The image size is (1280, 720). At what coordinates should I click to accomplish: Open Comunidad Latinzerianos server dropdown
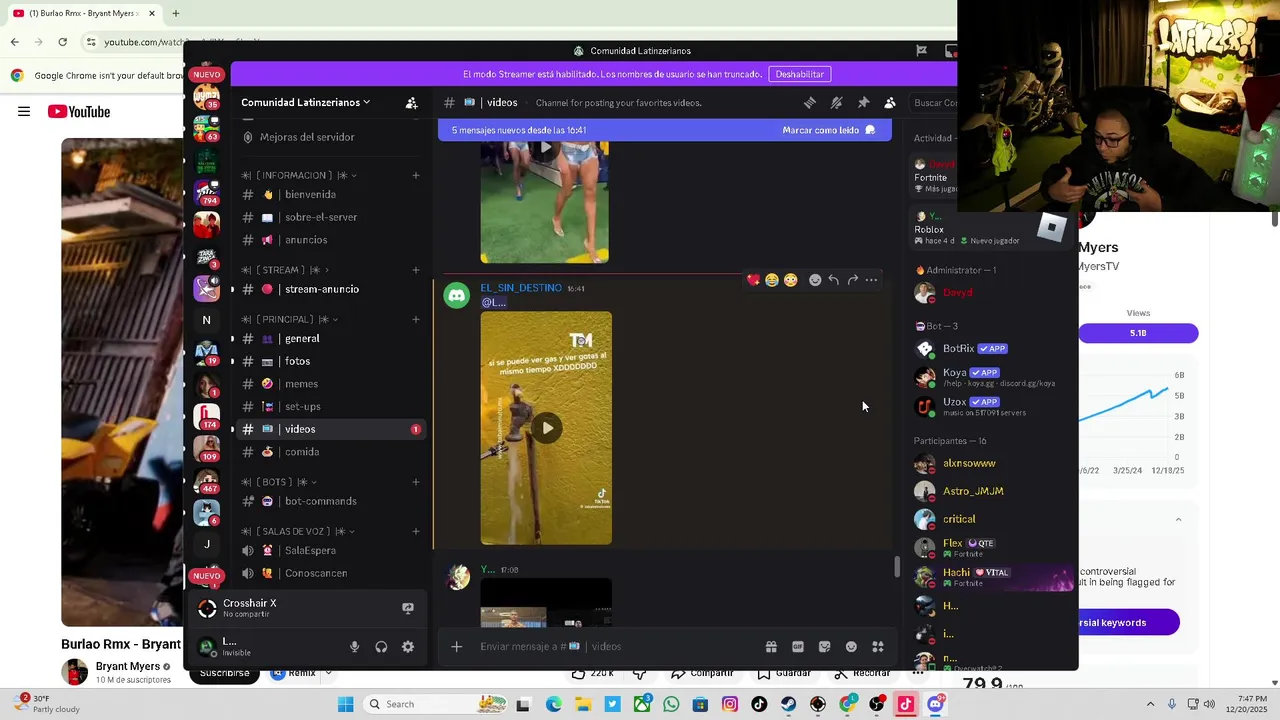(x=306, y=102)
